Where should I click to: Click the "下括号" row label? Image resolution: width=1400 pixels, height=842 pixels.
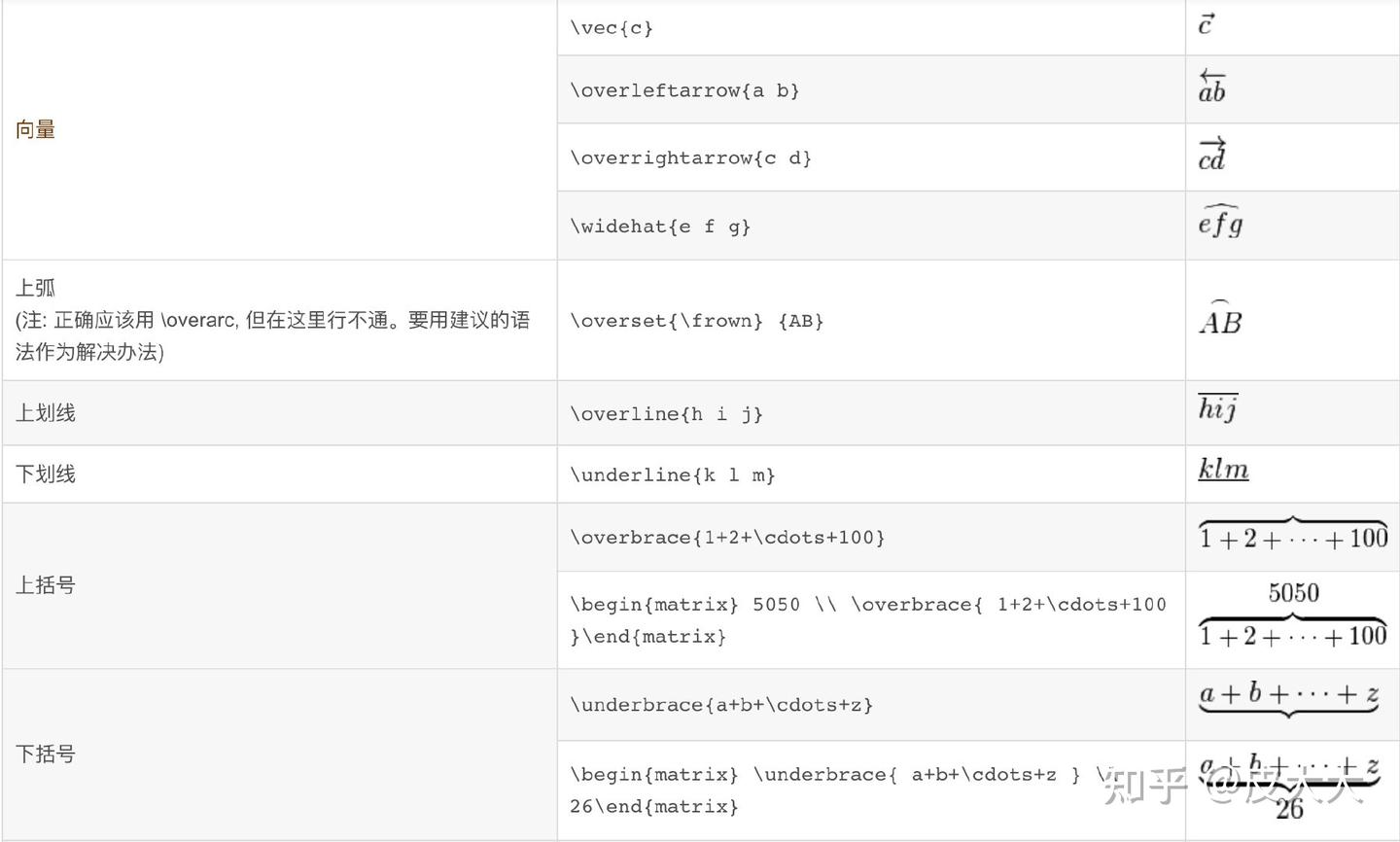pyautogui.click(x=46, y=754)
